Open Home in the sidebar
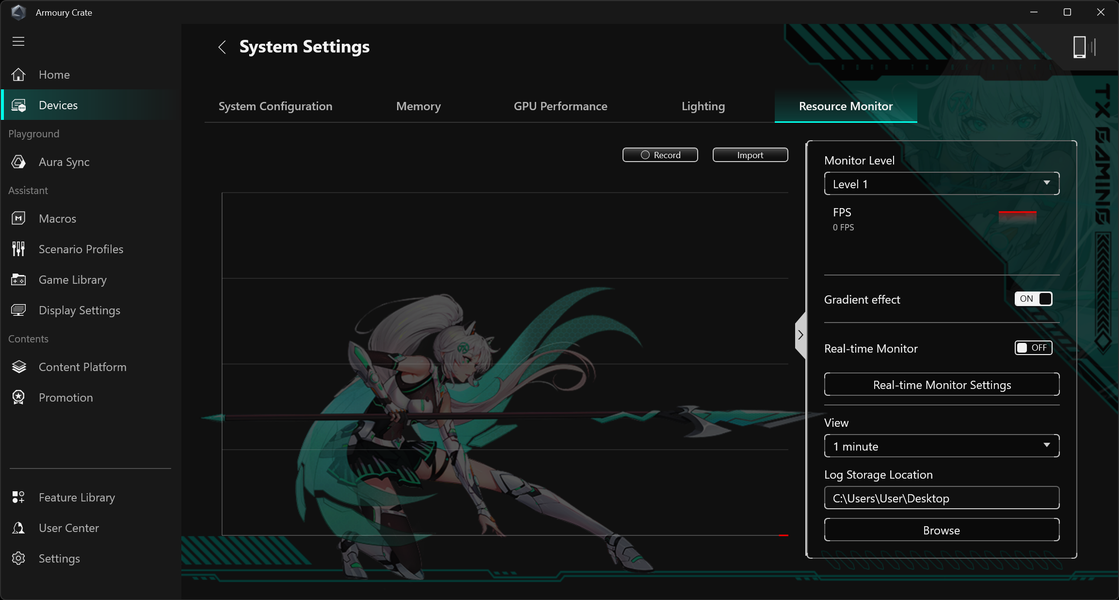1119x600 pixels. tap(54, 75)
